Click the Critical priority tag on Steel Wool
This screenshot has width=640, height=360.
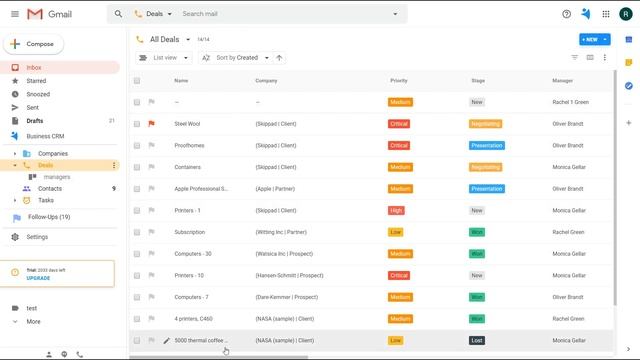pyautogui.click(x=399, y=124)
